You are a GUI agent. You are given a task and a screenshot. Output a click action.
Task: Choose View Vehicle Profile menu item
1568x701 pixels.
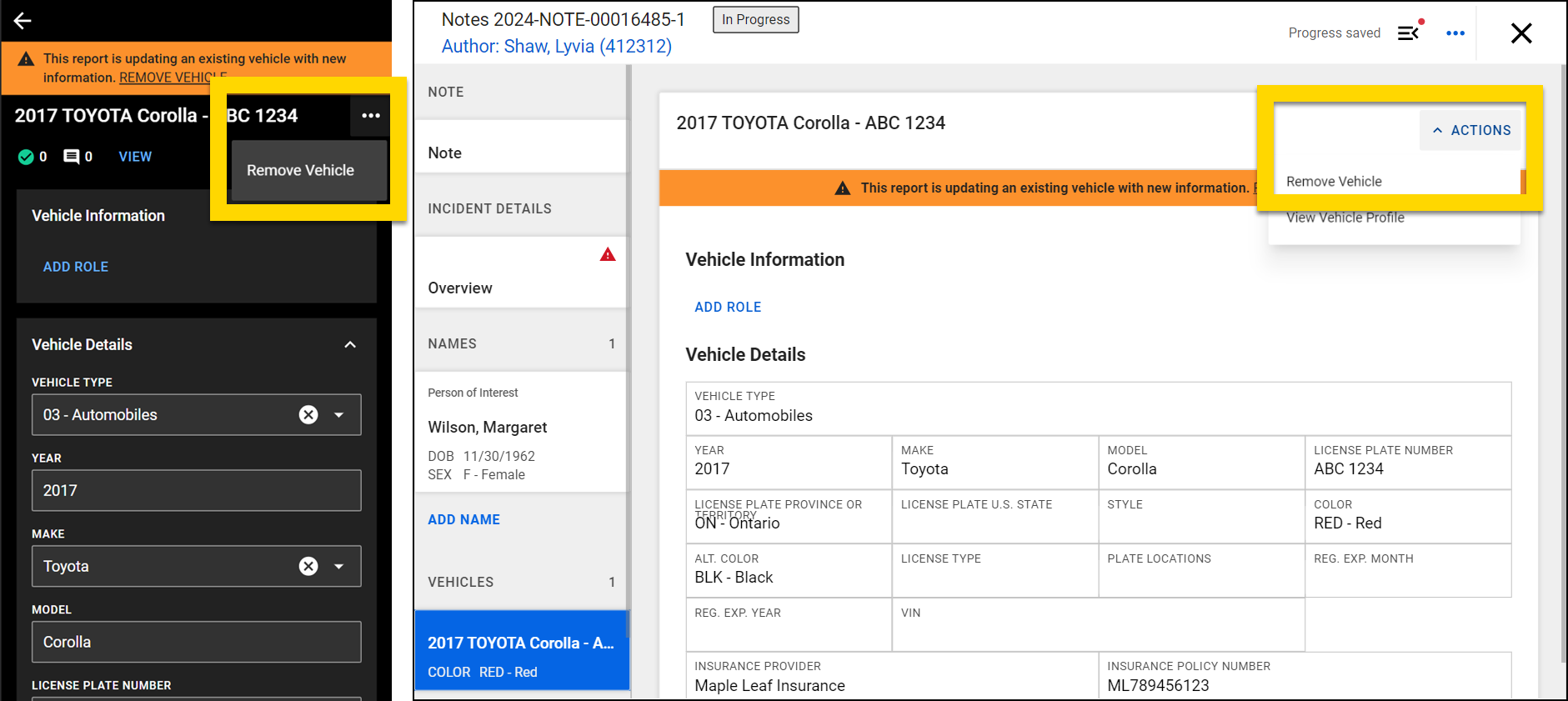coord(1345,218)
